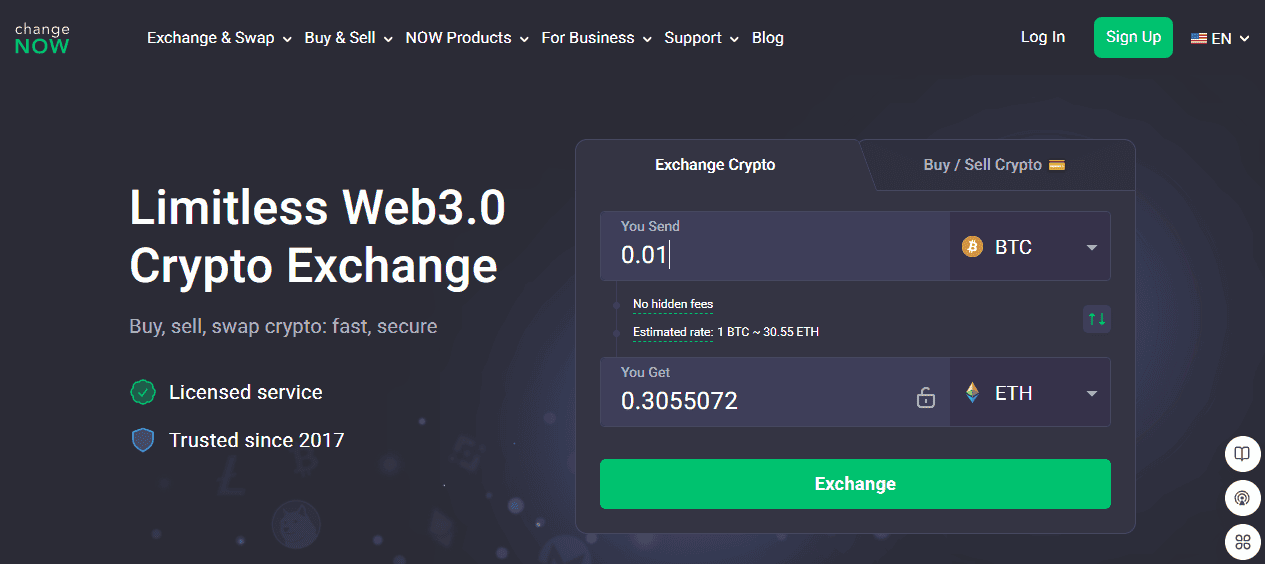Open the four-squares apps floating icon

1242,542
